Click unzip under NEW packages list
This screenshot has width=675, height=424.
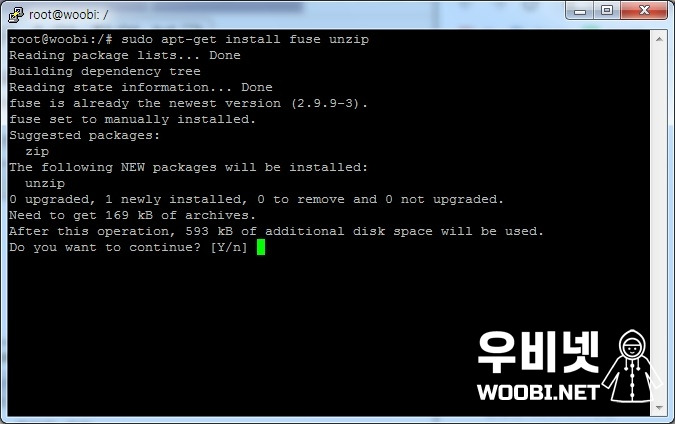pos(45,183)
